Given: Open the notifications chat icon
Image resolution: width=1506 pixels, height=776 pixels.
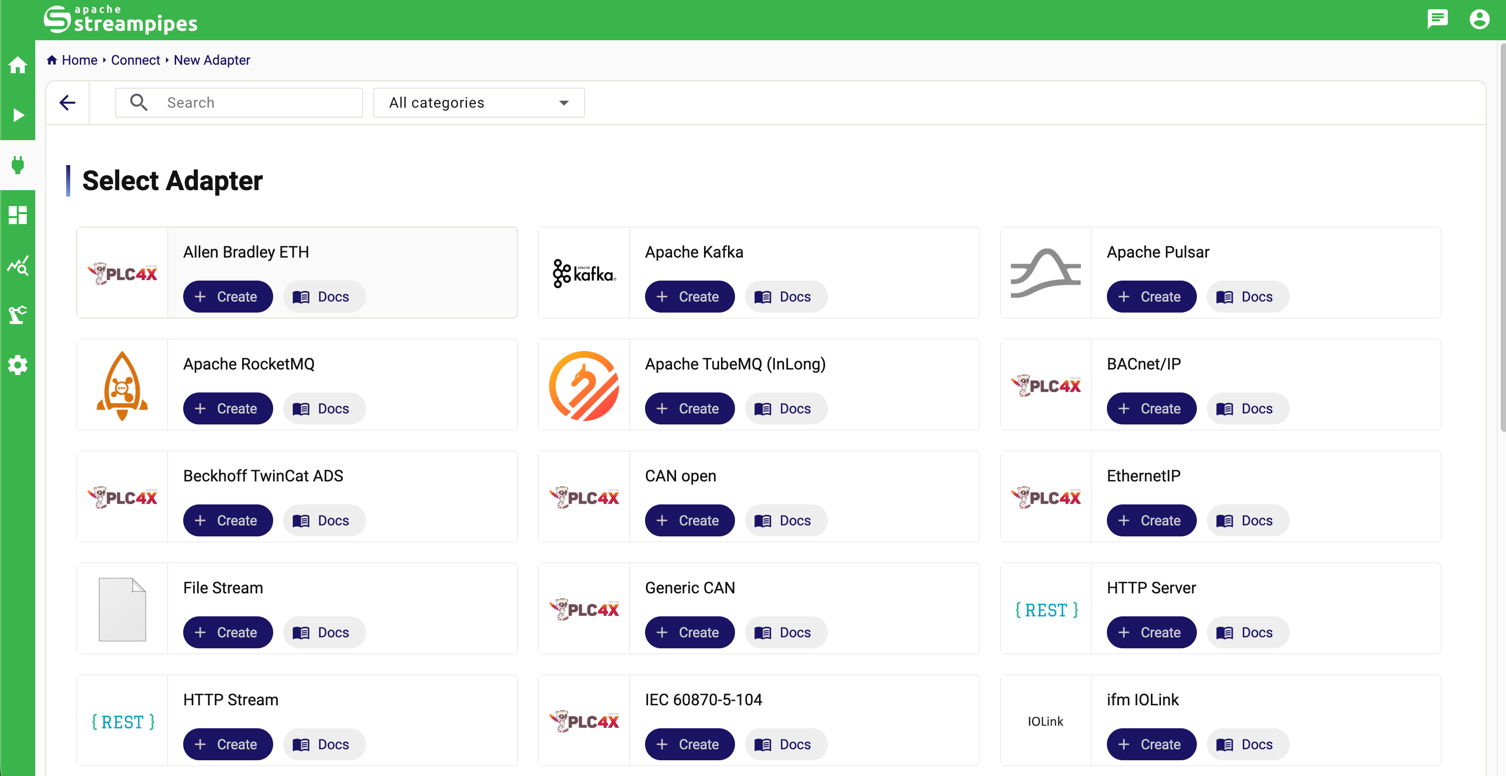Looking at the screenshot, I should (1437, 19).
